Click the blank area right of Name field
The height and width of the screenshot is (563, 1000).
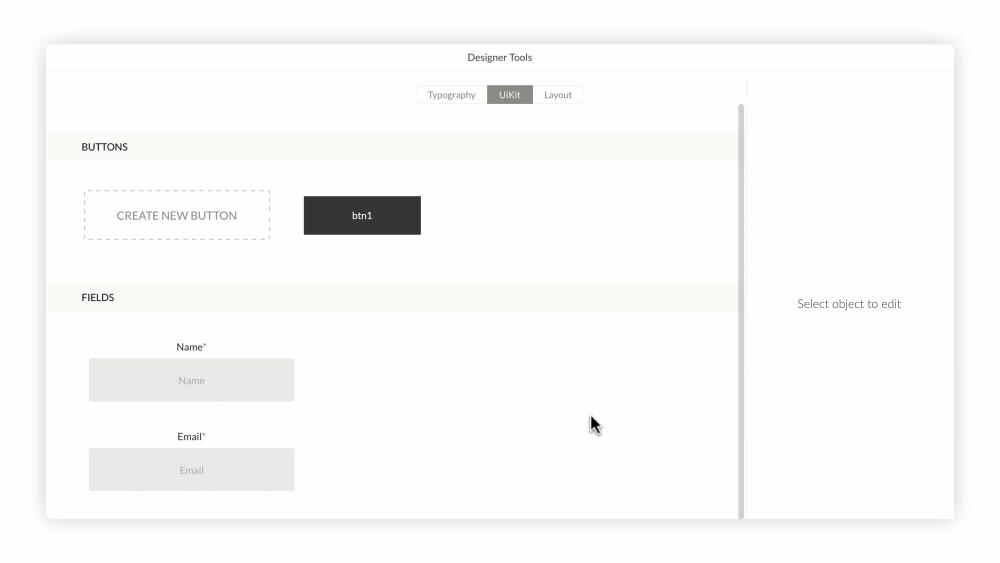coord(450,380)
